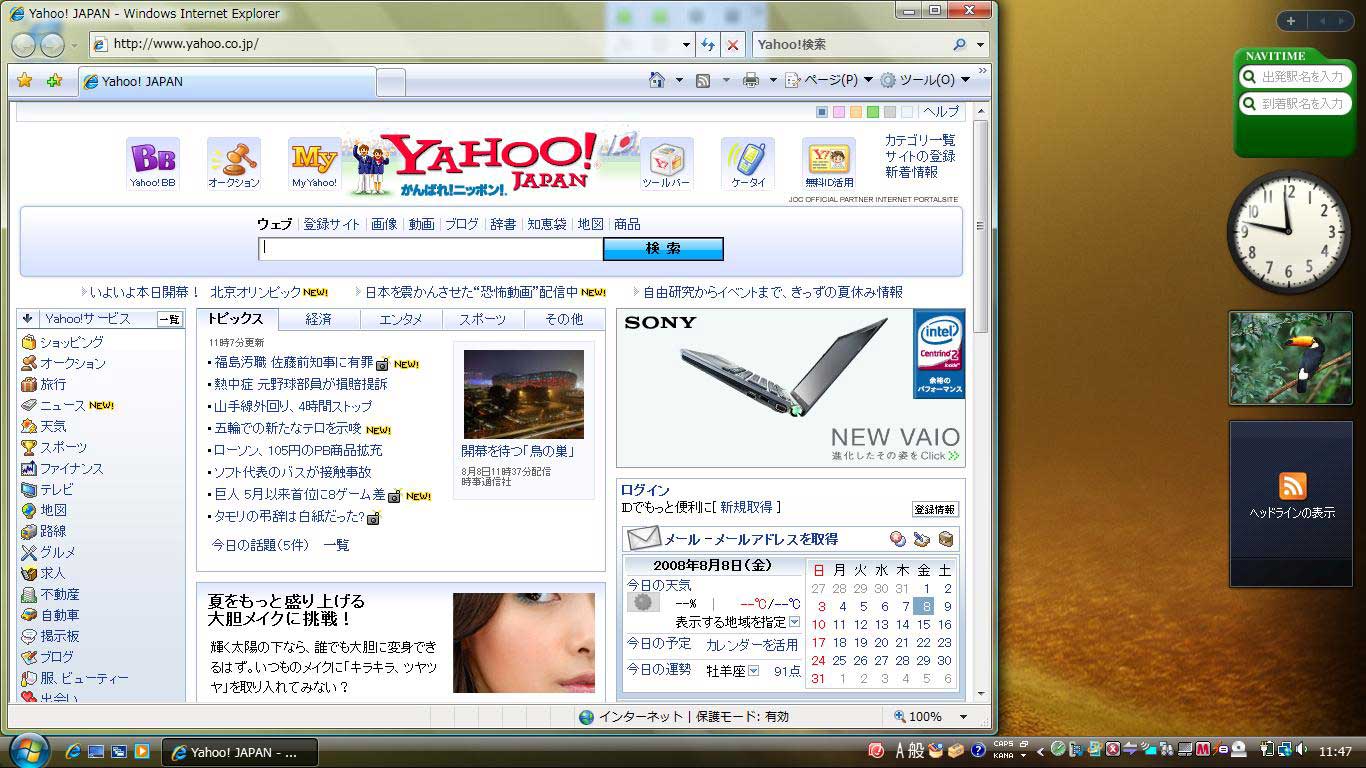Click the 新規取得 ID link
1366x768 pixels.
(x=745, y=507)
